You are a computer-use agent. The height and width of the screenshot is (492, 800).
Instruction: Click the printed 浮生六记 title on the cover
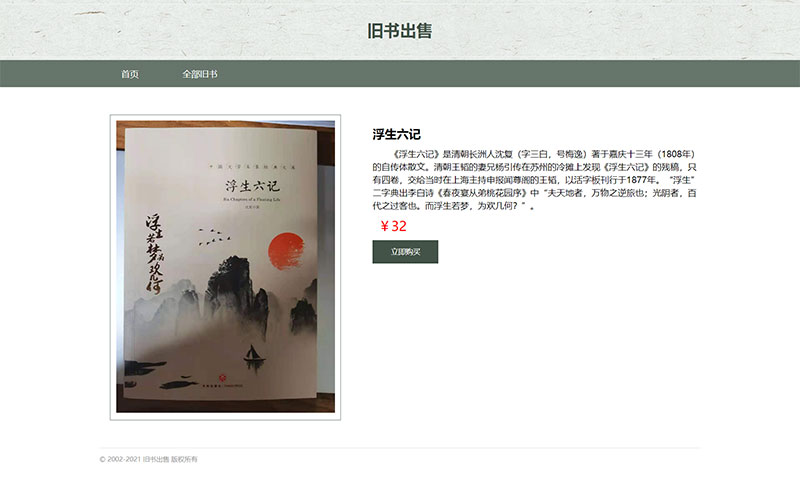click(253, 186)
